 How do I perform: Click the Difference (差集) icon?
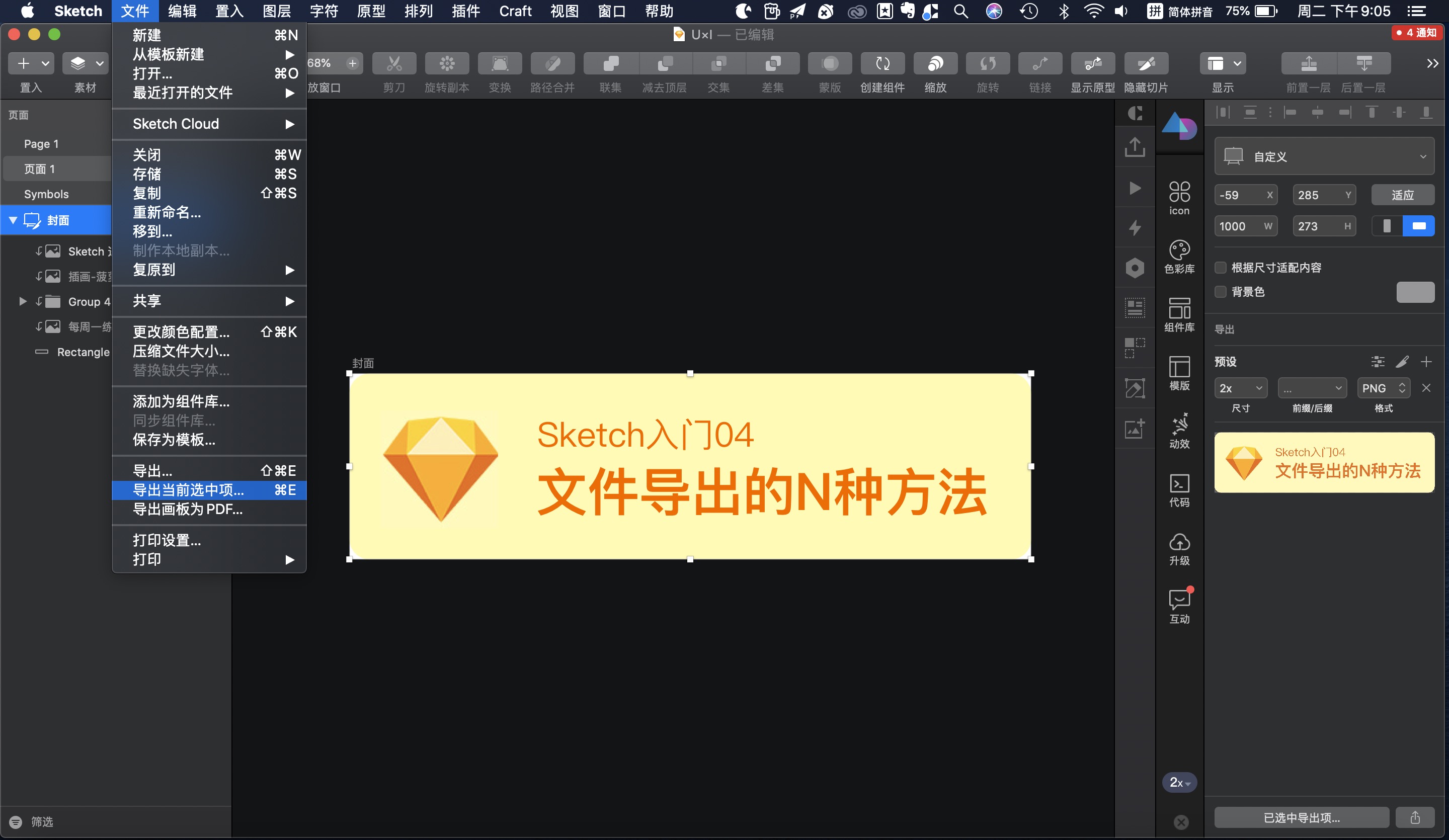773,64
